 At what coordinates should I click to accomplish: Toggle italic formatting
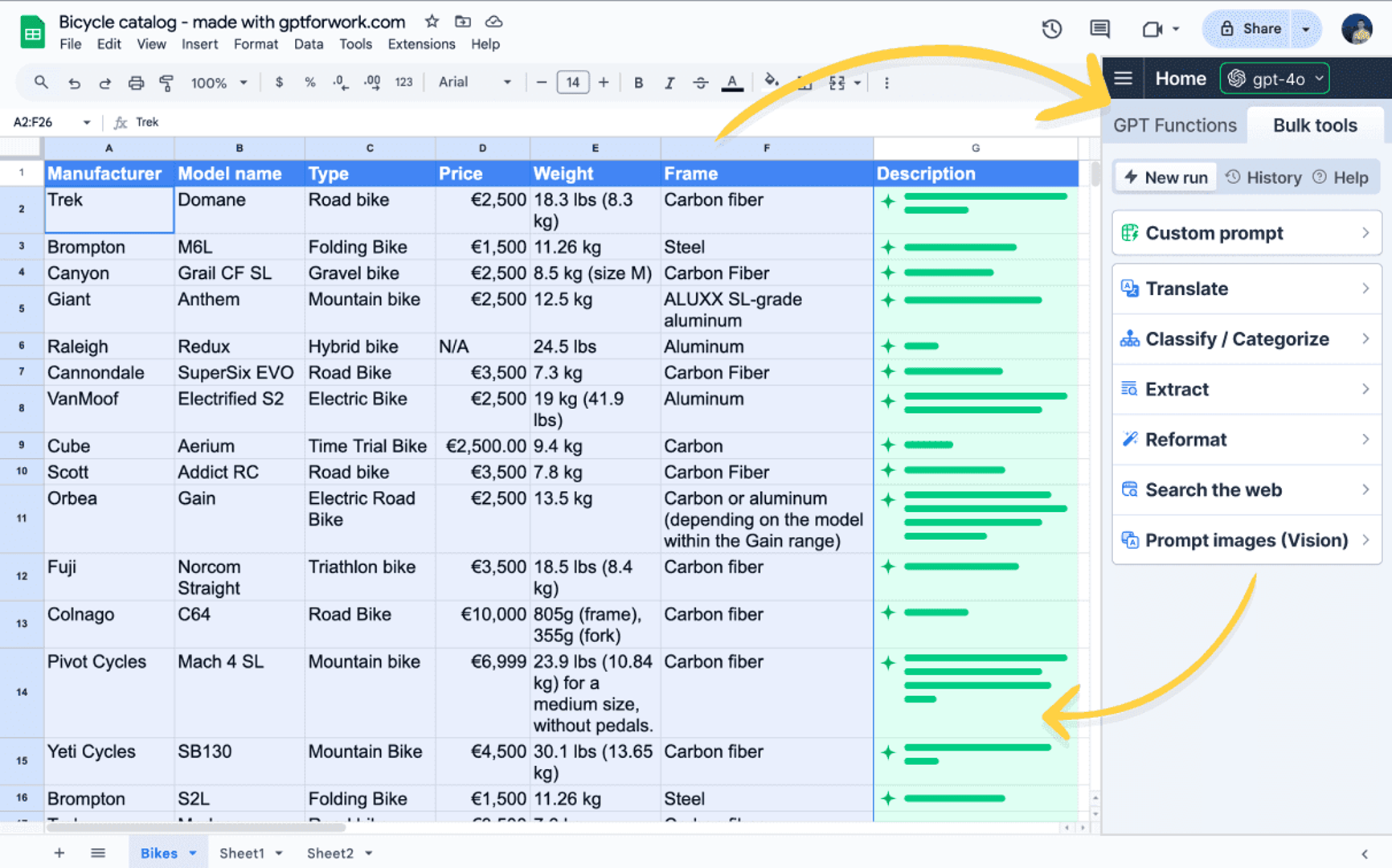(x=669, y=82)
